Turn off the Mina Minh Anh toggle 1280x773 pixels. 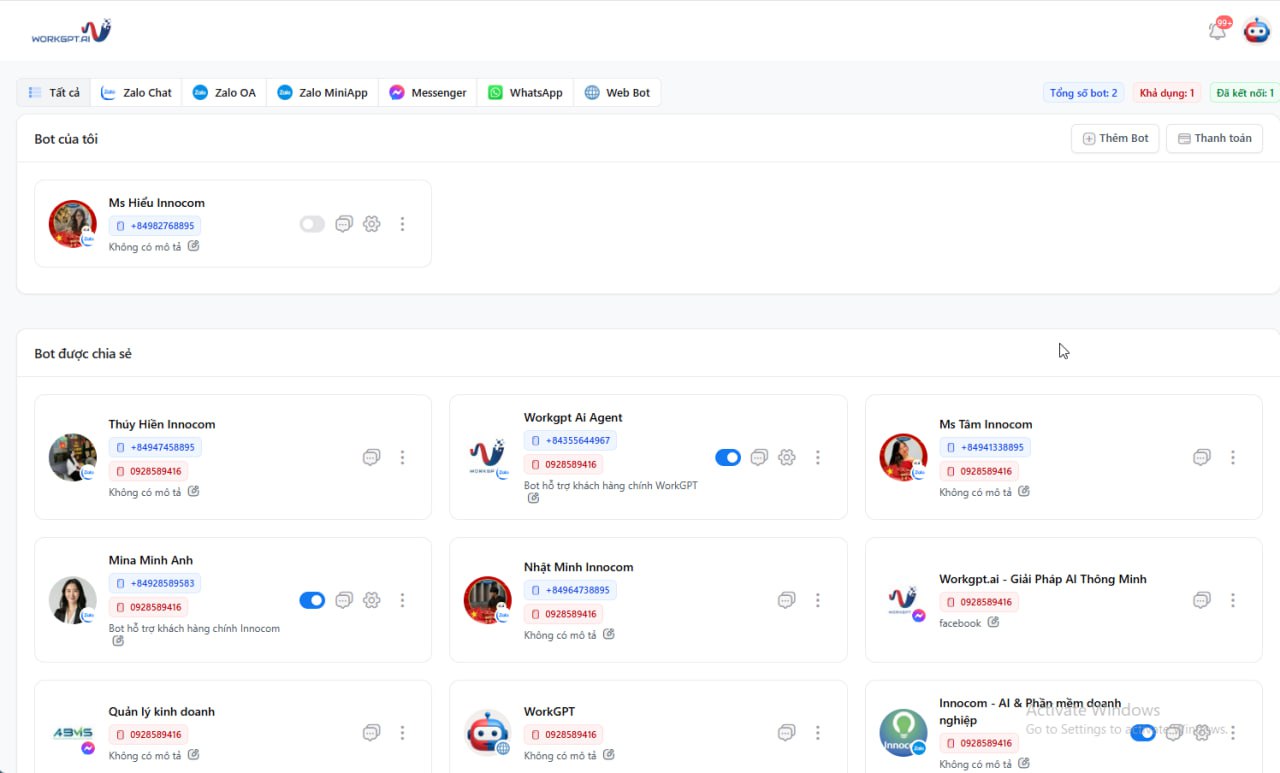[312, 600]
